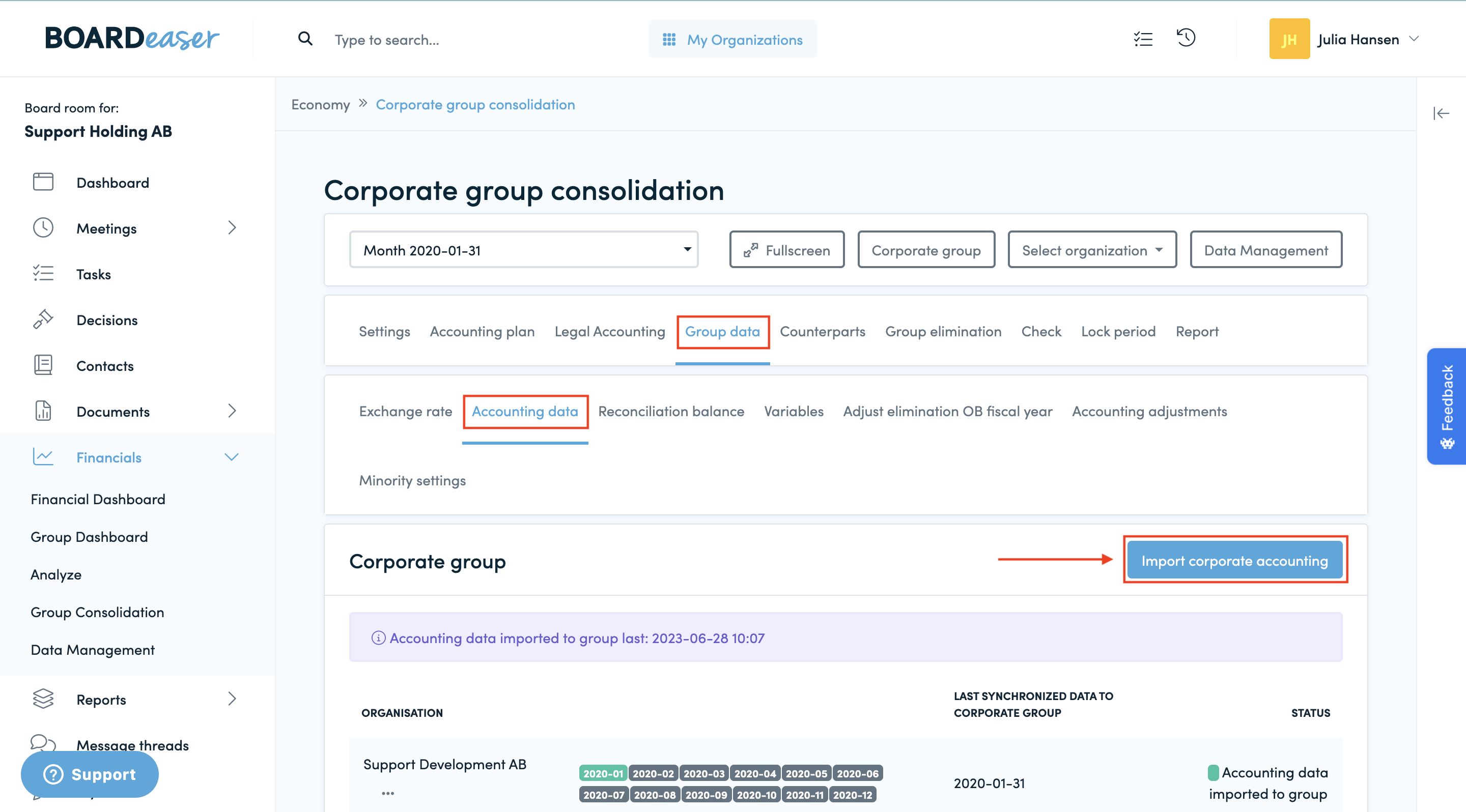This screenshot has width=1466, height=812.
Task: Open the Reconciliation balance sub-tab
Action: coord(671,411)
